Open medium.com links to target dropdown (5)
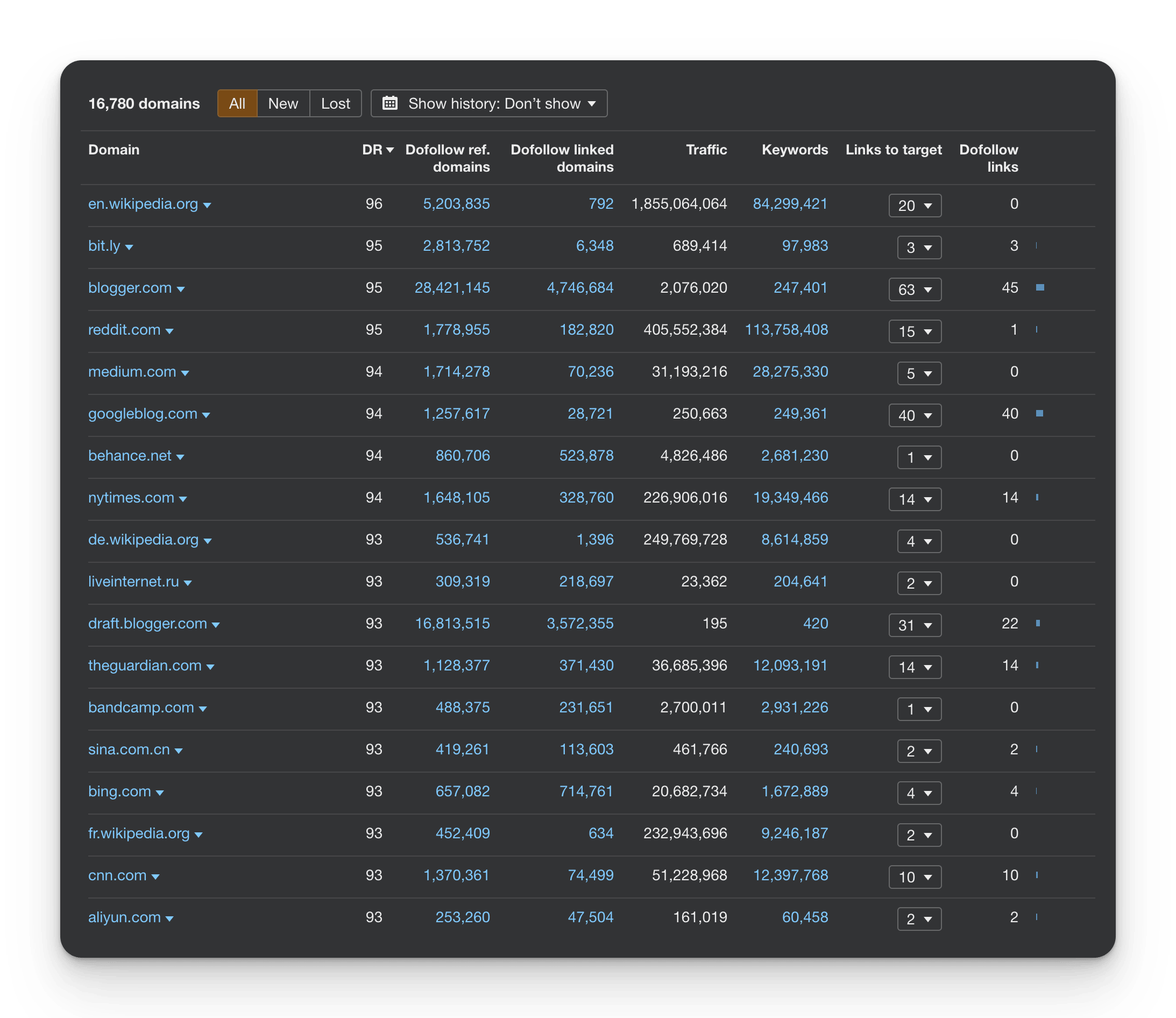The image size is (1176, 1018). 919,374
